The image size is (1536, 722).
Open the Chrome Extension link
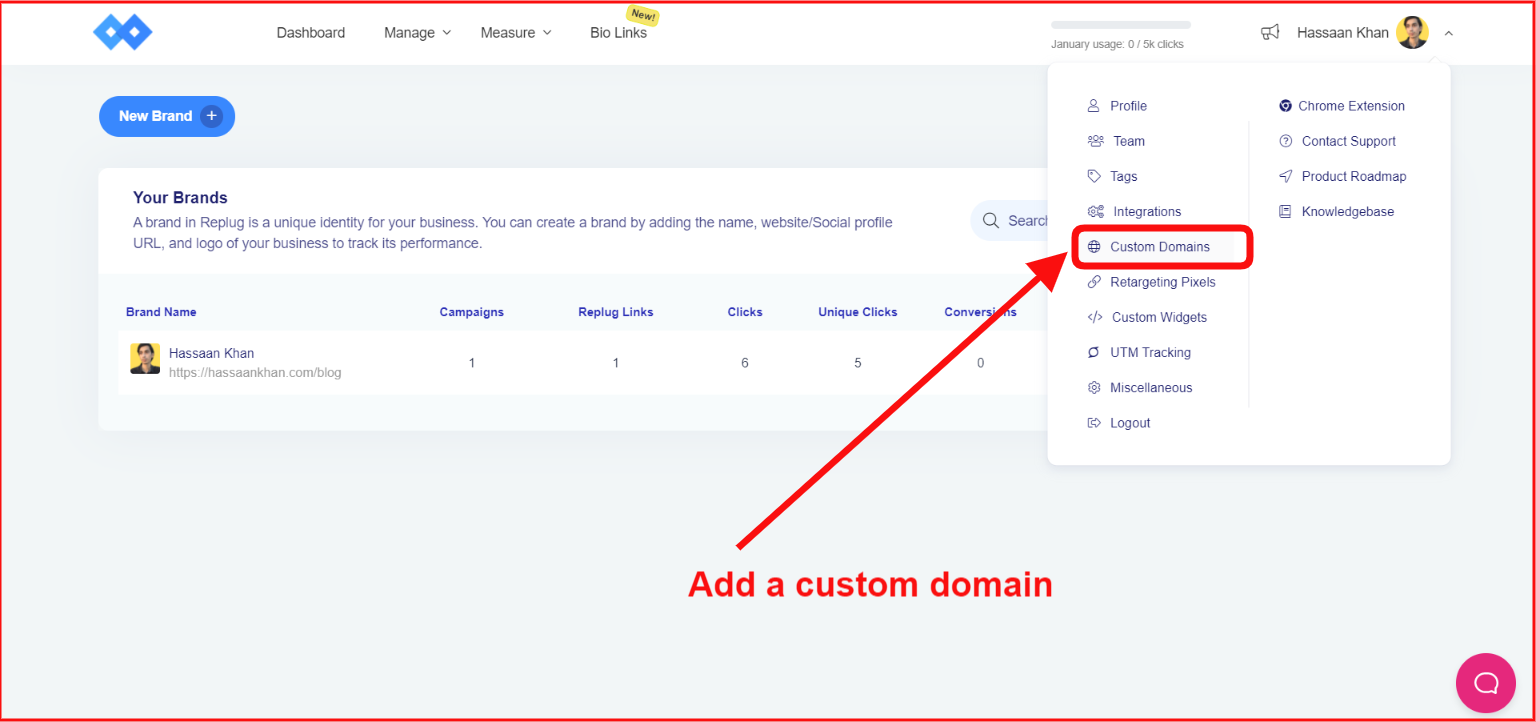[x=1352, y=106]
